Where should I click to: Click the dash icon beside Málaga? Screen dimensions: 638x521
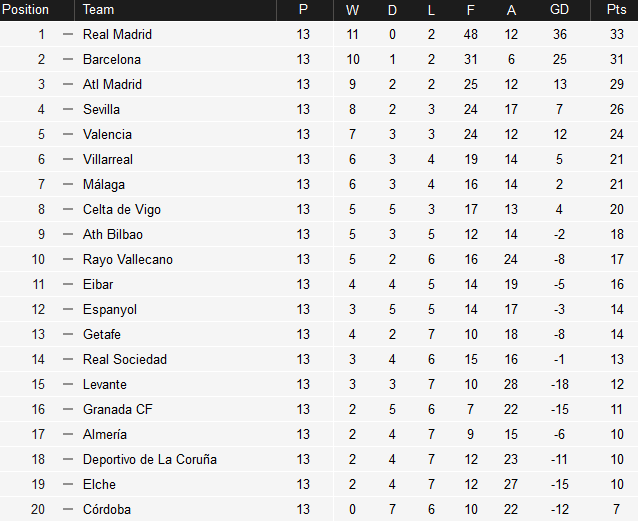pyautogui.click(x=68, y=184)
